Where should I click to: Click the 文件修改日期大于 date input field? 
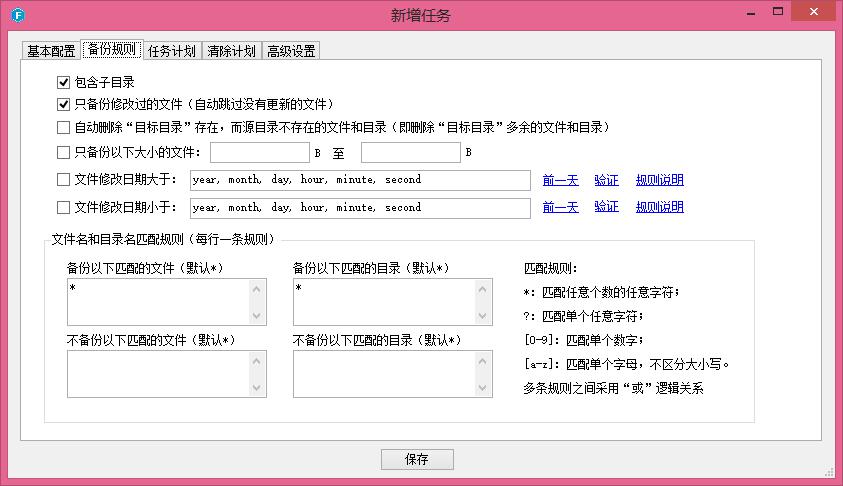pyautogui.click(x=360, y=180)
